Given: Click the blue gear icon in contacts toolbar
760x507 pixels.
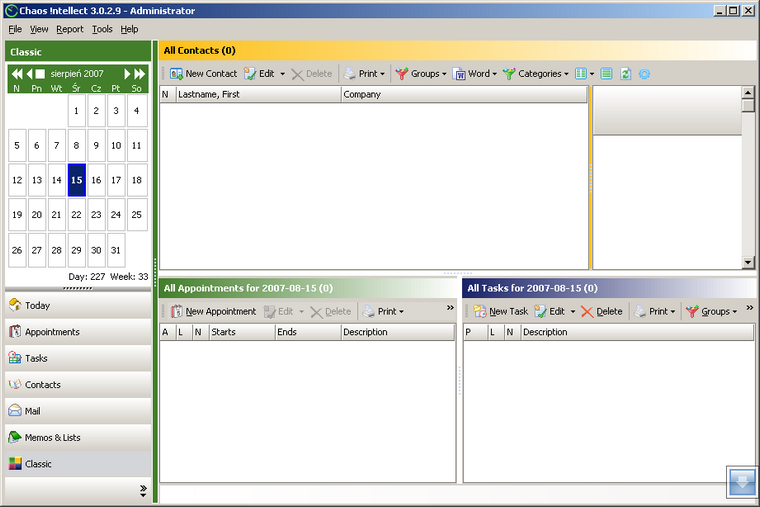Looking at the screenshot, I should (x=644, y=74).
